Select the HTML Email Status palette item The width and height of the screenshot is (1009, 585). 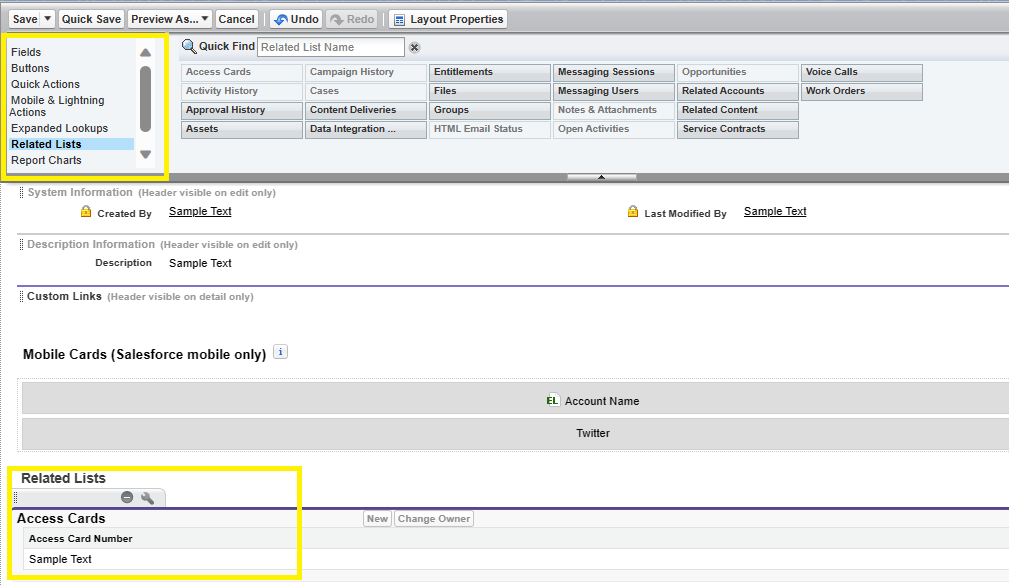coord(490,129)
